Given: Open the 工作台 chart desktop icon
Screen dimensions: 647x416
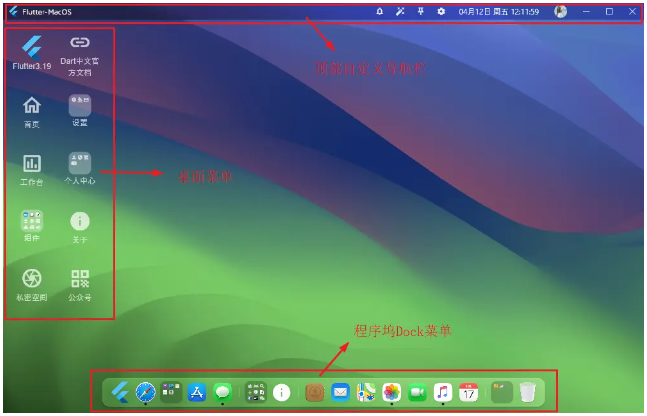Looking at the screenshot, I should (32, 163).
